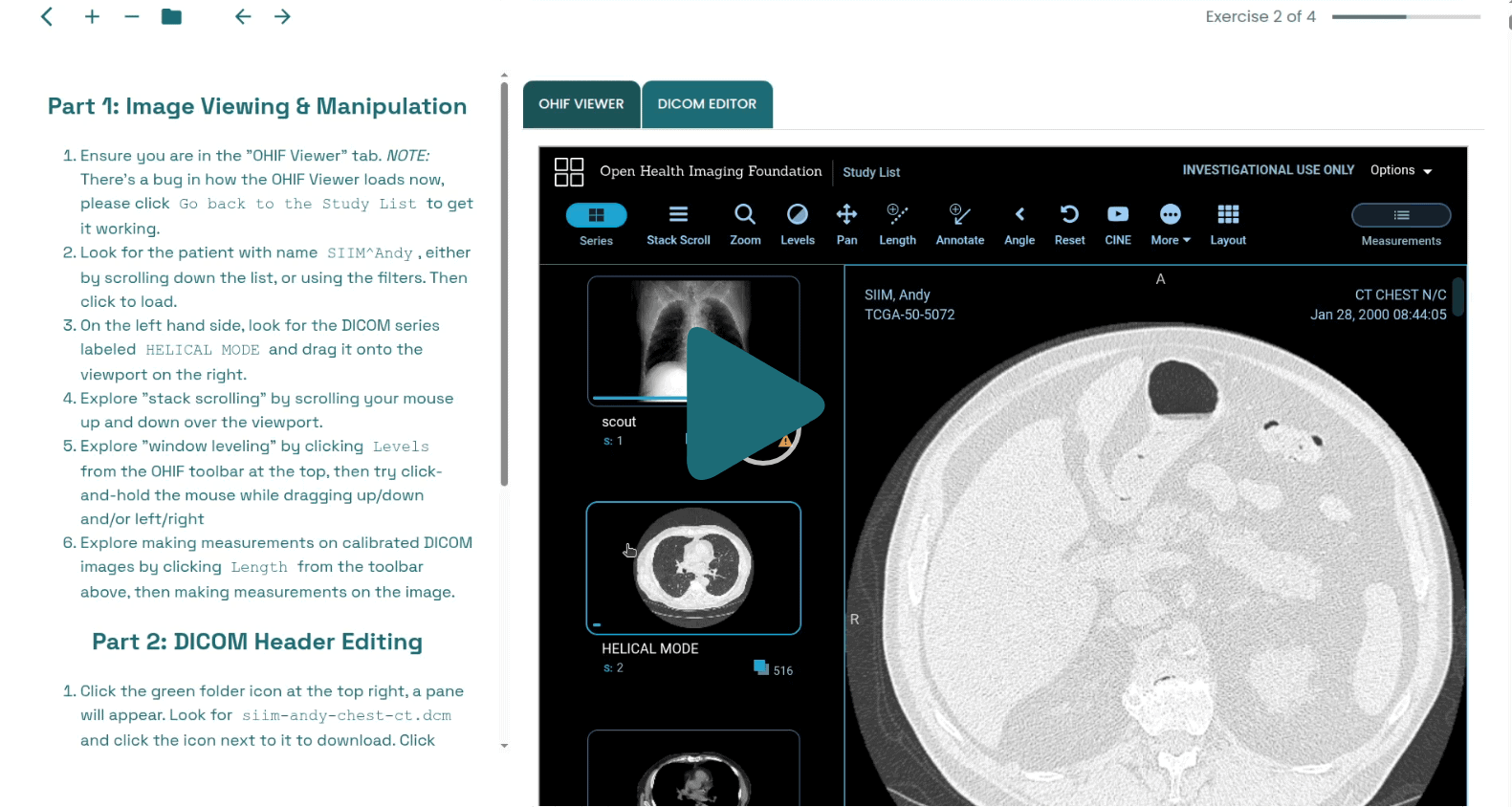Screen dimensions: 1512x807
Task: Click the 516 image count icon
Action: click(x=761, y=667)
